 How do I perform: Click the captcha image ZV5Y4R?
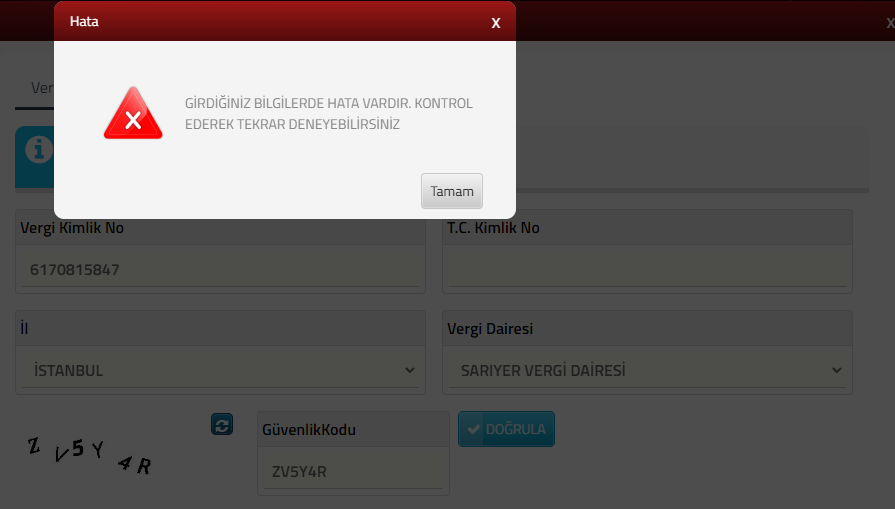tap(90, 455)
